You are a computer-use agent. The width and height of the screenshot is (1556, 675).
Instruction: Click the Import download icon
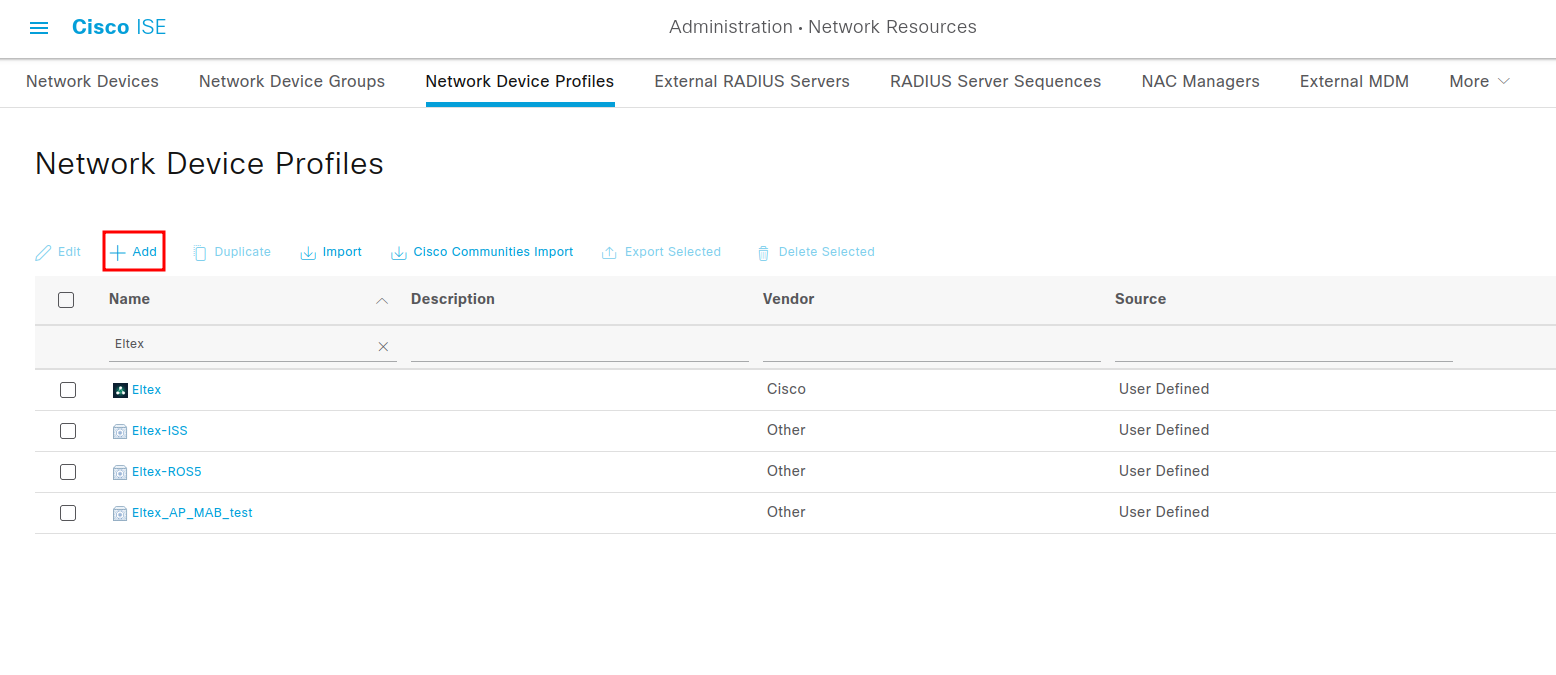tap(308, 253)
